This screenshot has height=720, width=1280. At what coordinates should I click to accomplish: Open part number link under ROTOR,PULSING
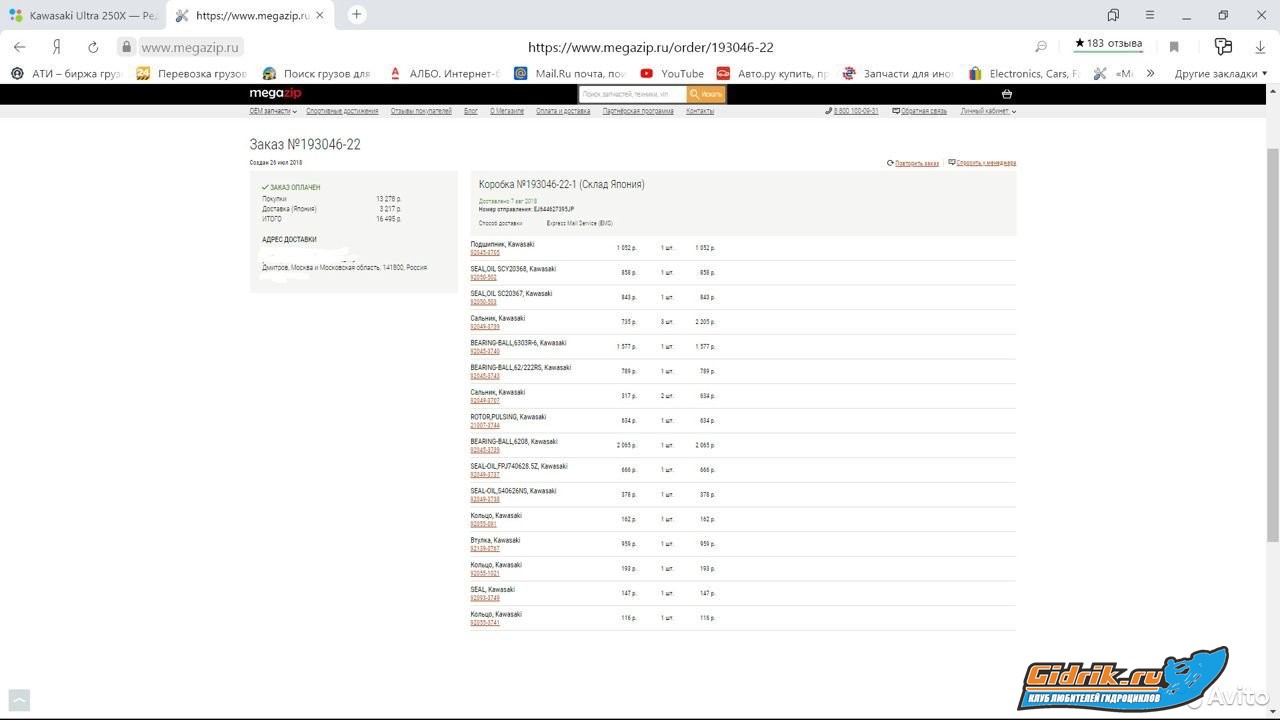tap(484, 425)
